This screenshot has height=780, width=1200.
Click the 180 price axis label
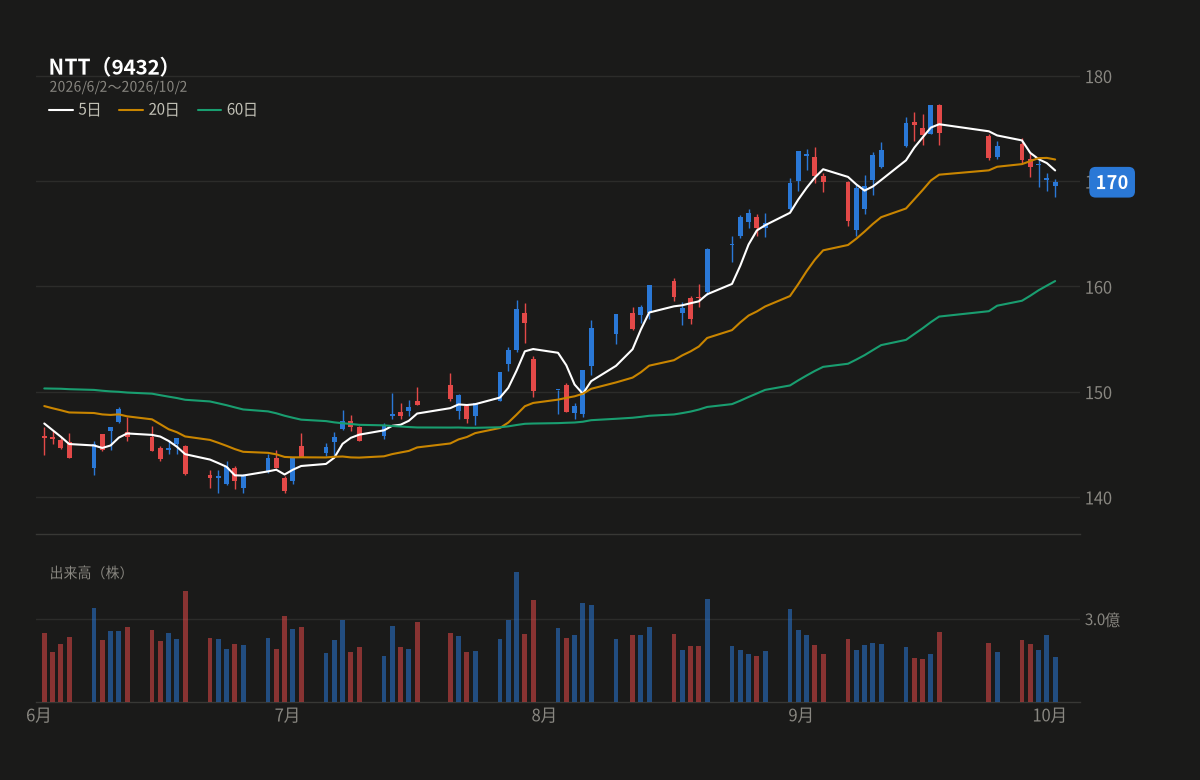click(1099, 77)
